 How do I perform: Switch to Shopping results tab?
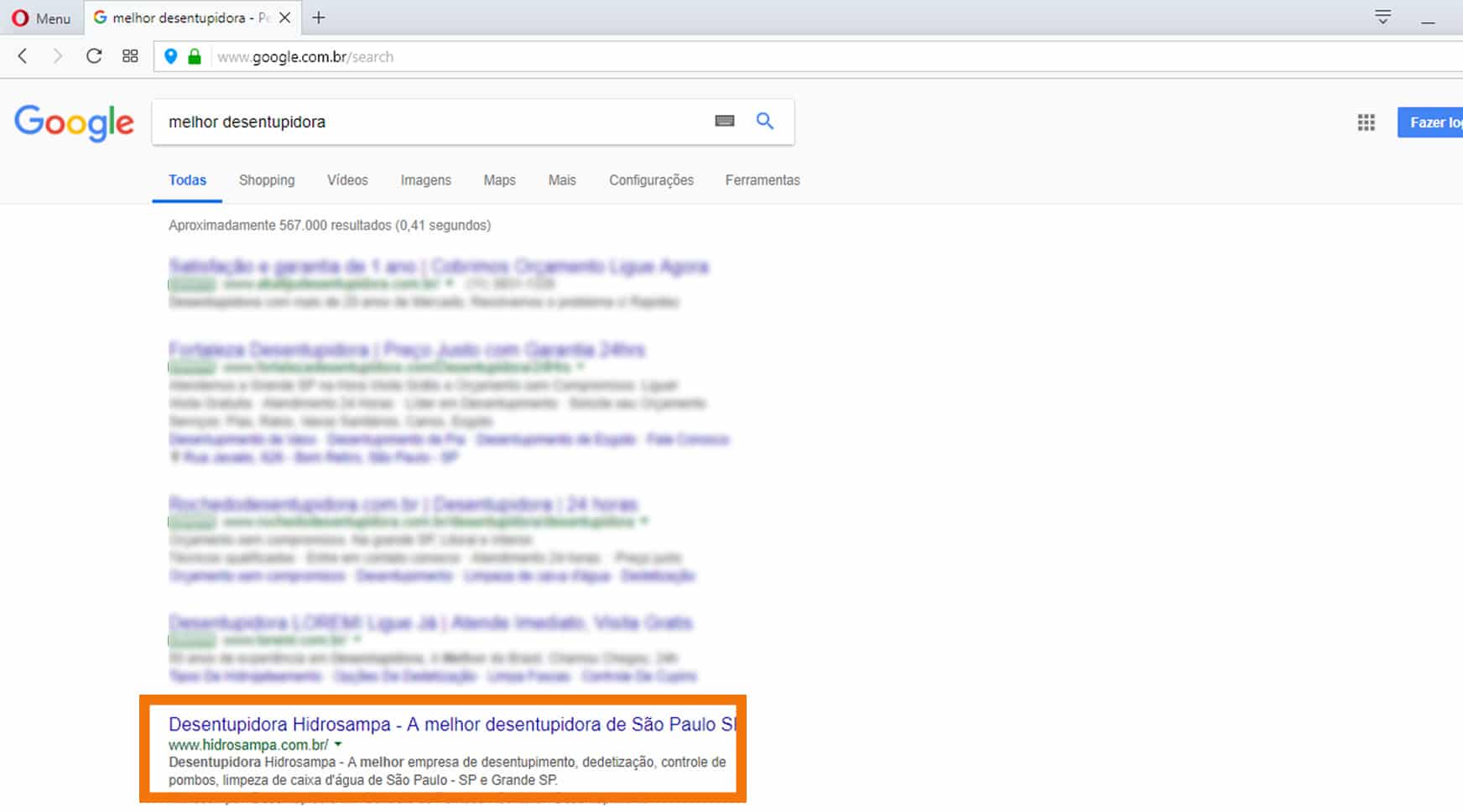pyautogui.click(x=267, y=180)
